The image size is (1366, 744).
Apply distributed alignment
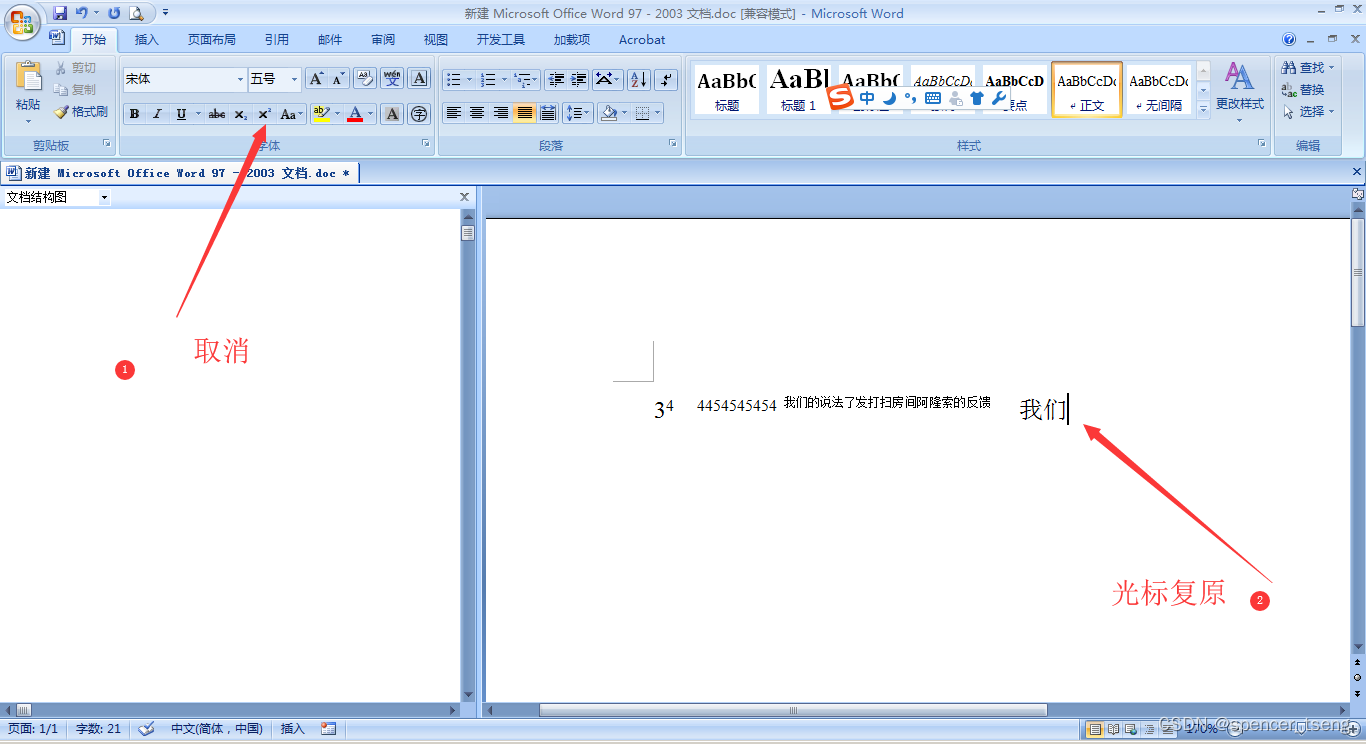[x=548, y=113]
